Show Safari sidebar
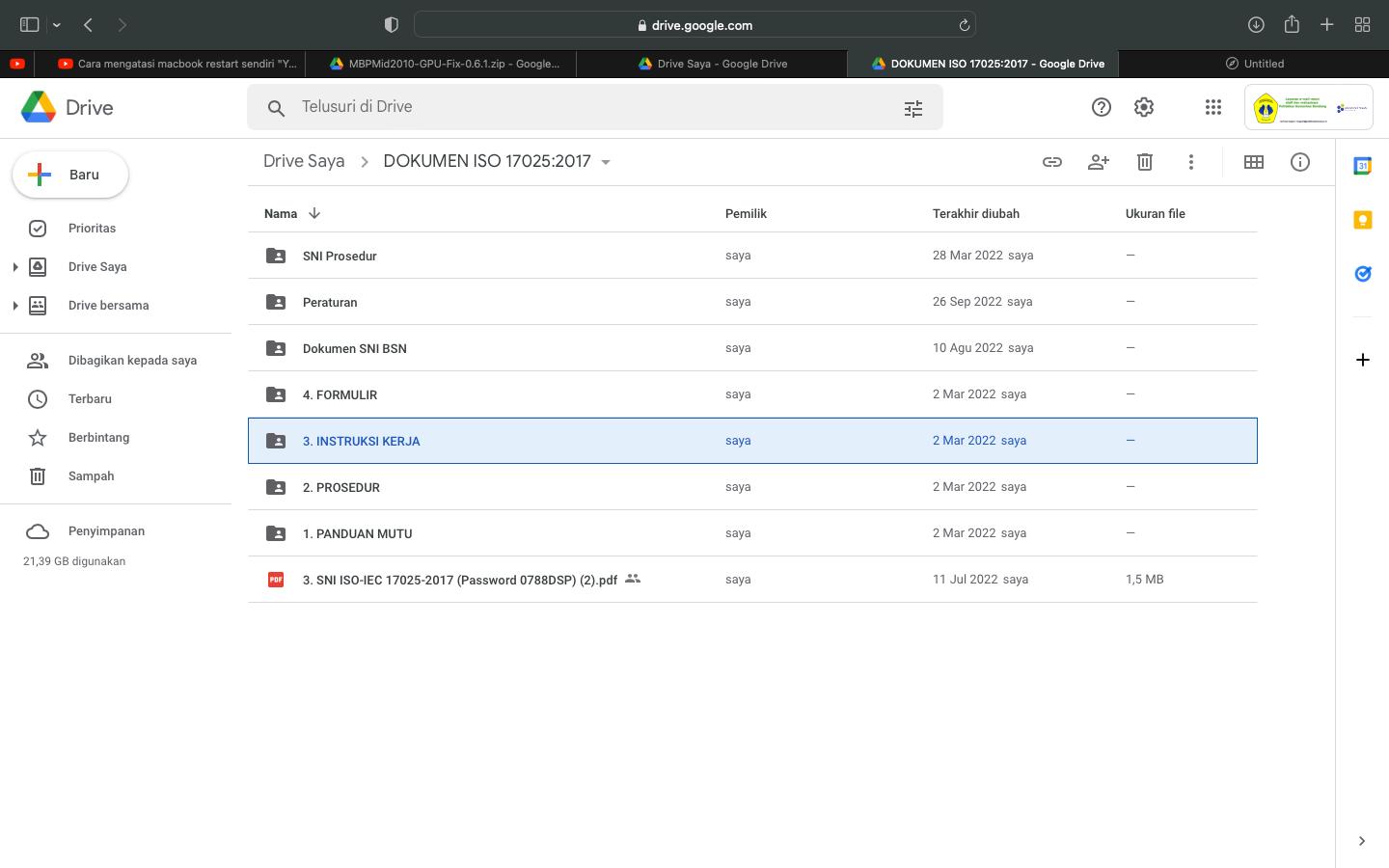 coord(29,25)
